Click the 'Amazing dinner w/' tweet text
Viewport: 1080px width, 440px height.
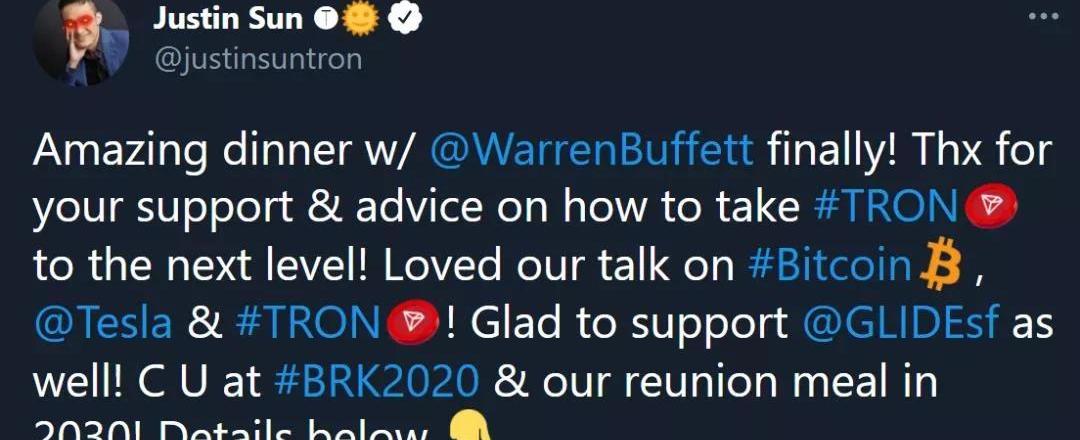click(223, 151)
